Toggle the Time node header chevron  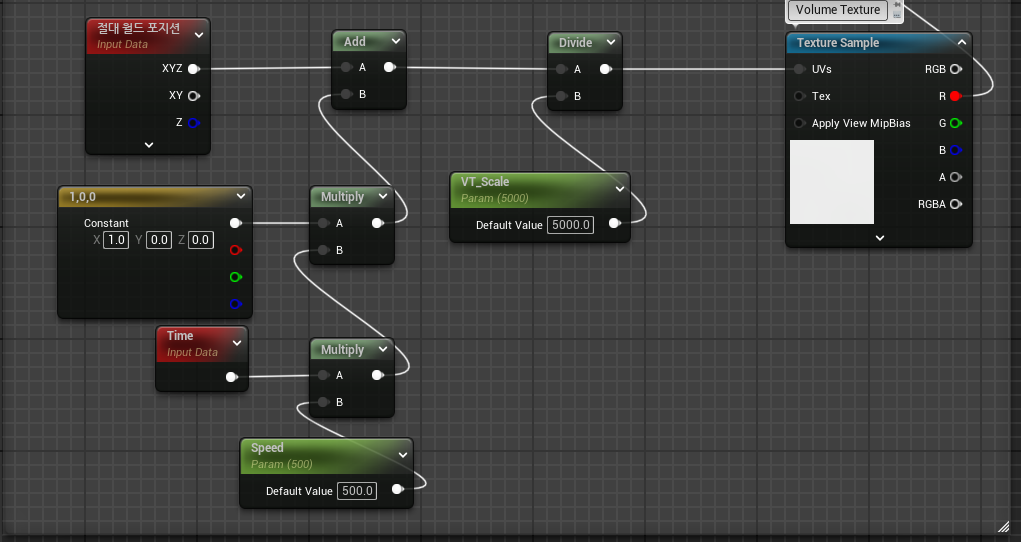[237, 343]
